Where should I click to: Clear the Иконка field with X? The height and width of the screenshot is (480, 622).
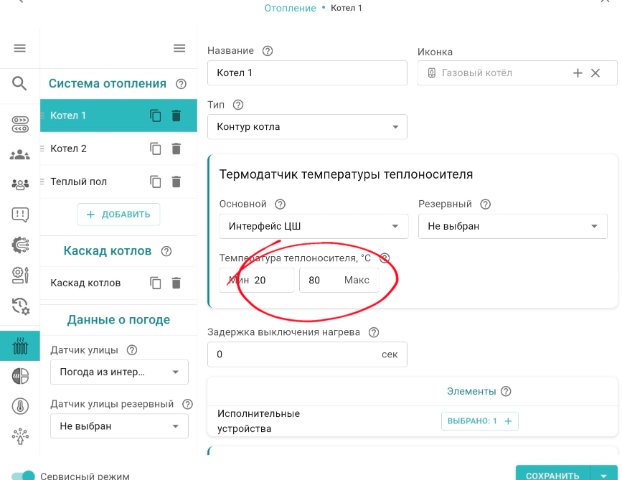click(x=596, y=73)
